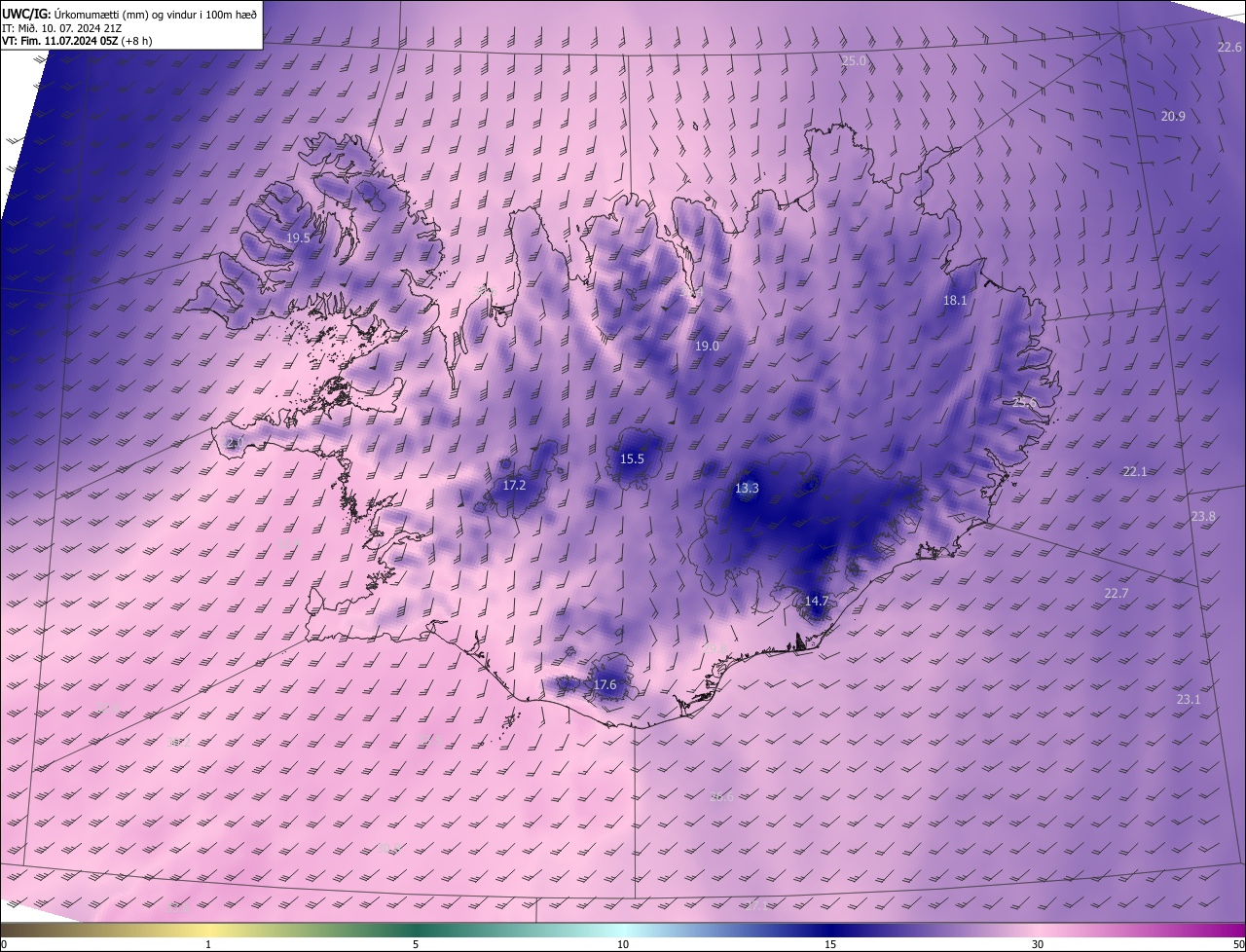Image resolution: width=1246 pixels, height=952 pixels.
Task: Click the colorbar tick label 0
Action: [x=4, y=944]
